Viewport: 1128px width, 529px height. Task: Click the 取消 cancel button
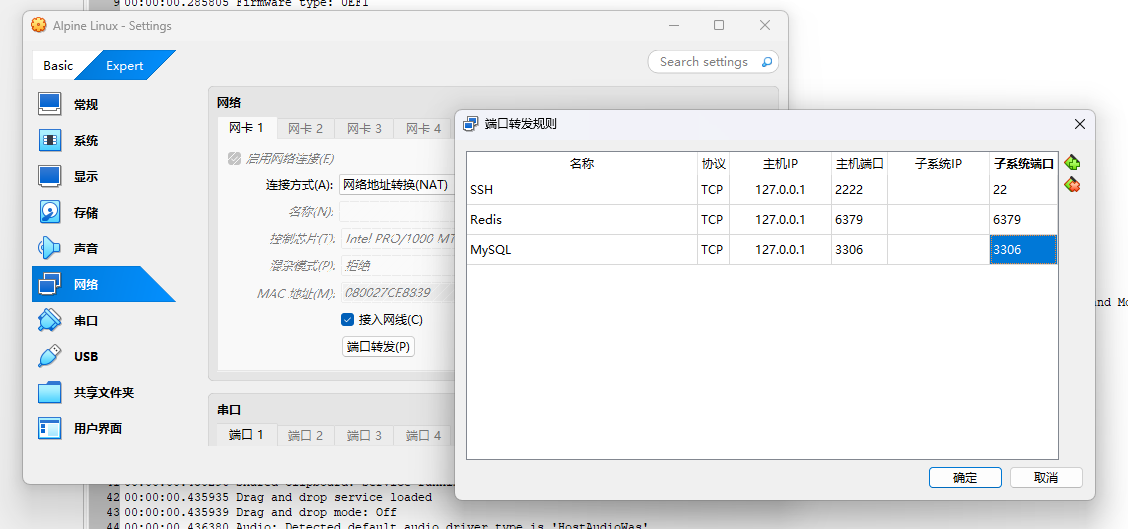(x=1045, y=478)
